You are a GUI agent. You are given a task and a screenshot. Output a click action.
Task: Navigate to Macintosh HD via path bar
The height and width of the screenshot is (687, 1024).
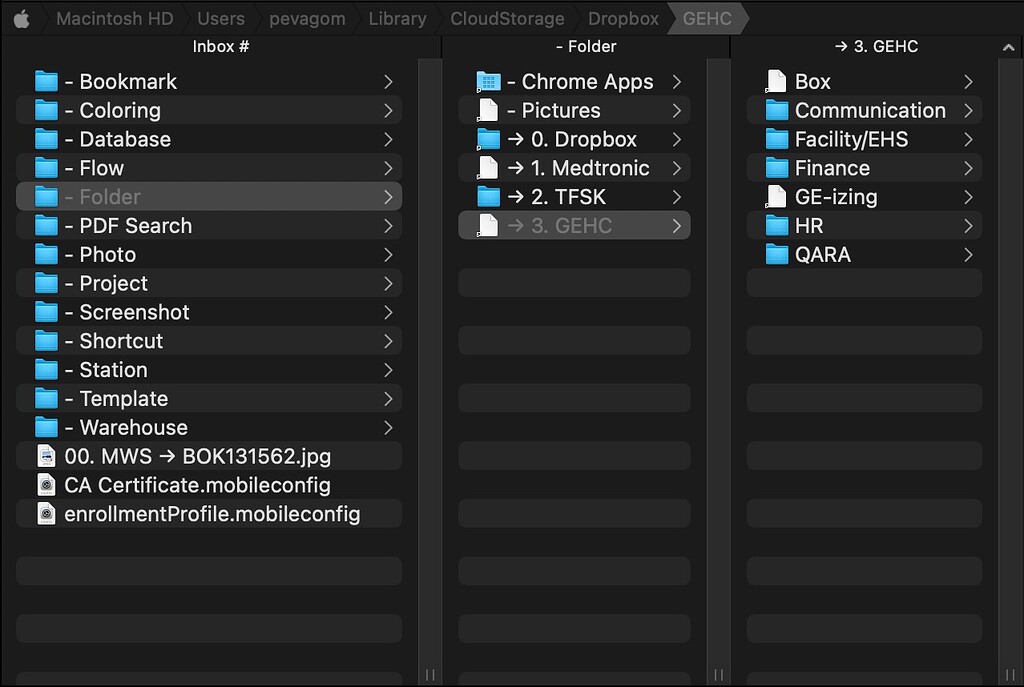pyautogui.click(x=116, y=18)
